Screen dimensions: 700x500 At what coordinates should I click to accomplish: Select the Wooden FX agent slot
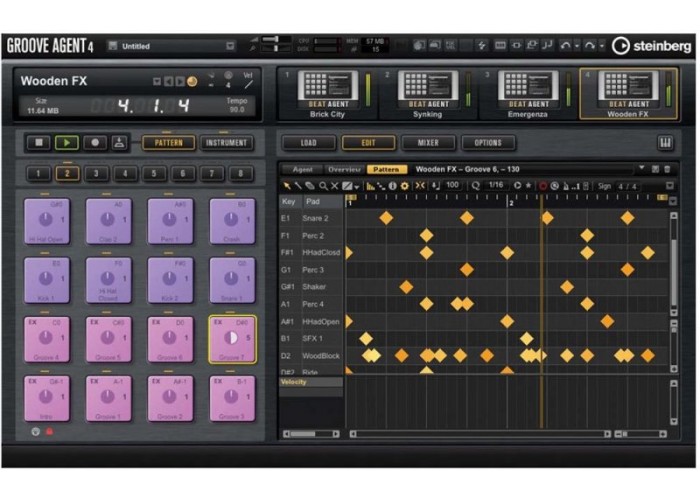click(x=629, y=94)
